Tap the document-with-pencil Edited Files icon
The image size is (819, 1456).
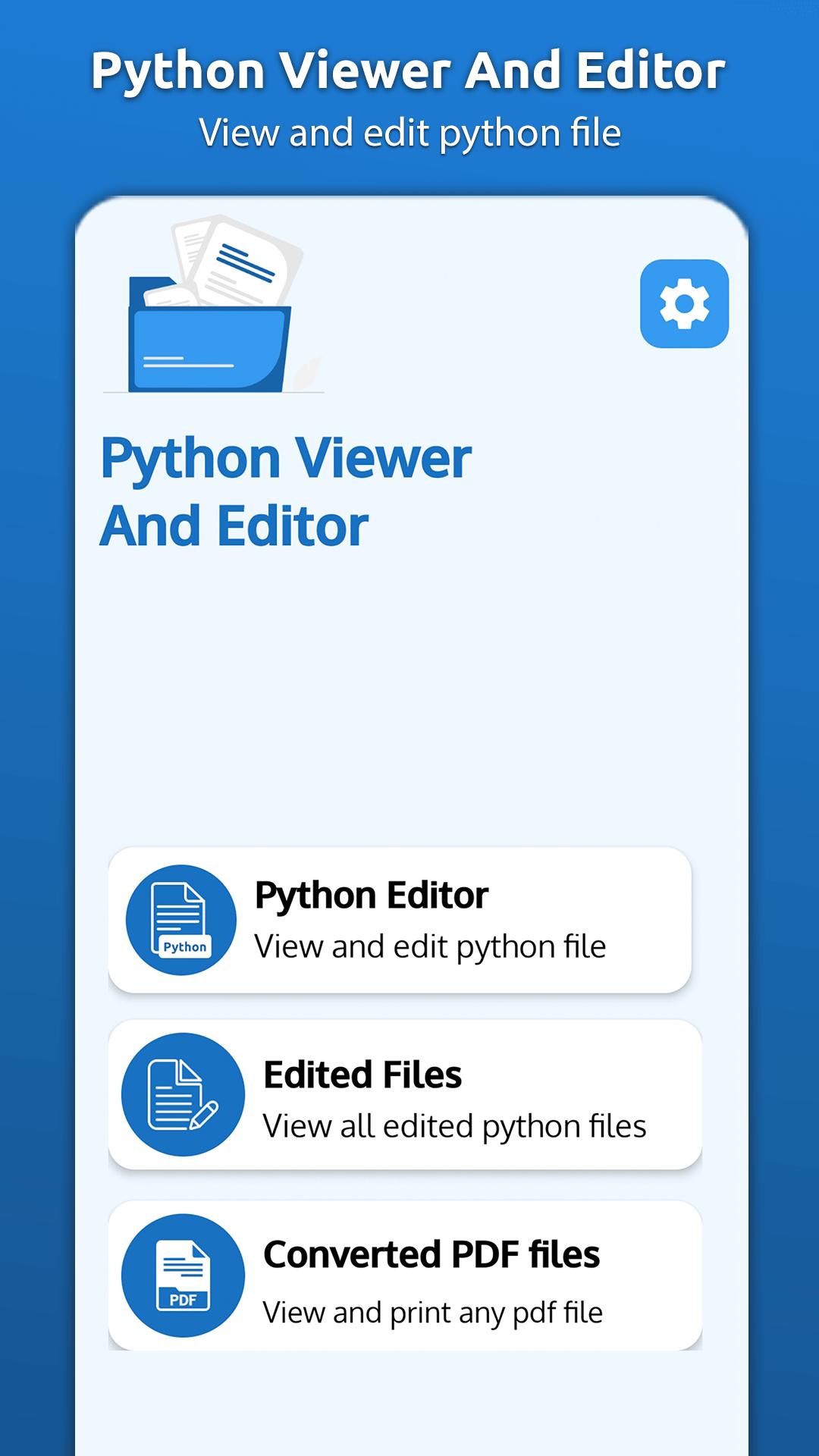click(x=183, y=1094)
